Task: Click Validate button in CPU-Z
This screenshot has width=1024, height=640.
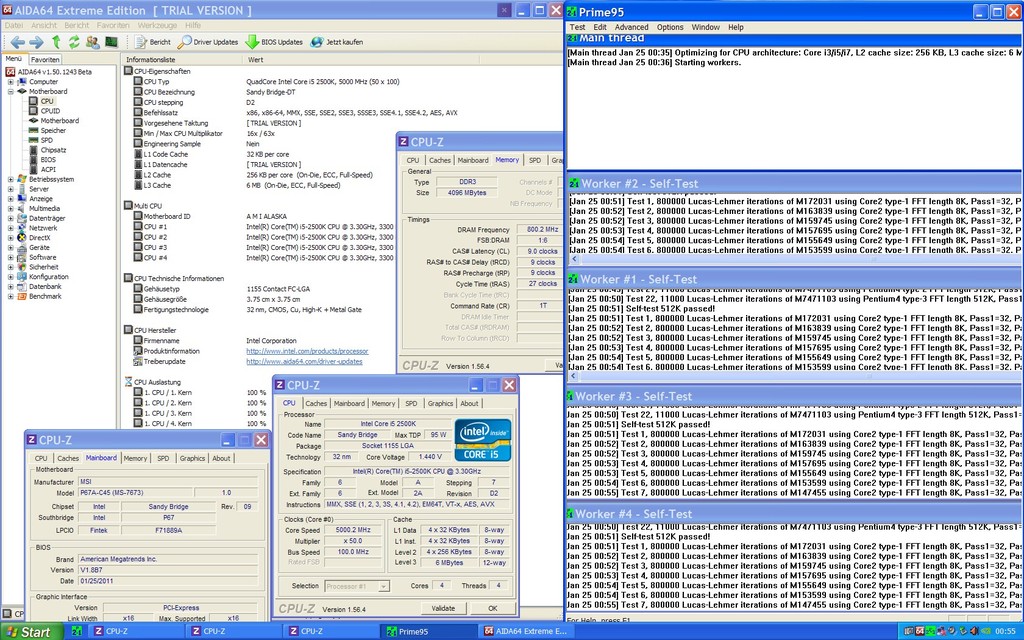Action: pyautogui.click(x=443, y=608)
